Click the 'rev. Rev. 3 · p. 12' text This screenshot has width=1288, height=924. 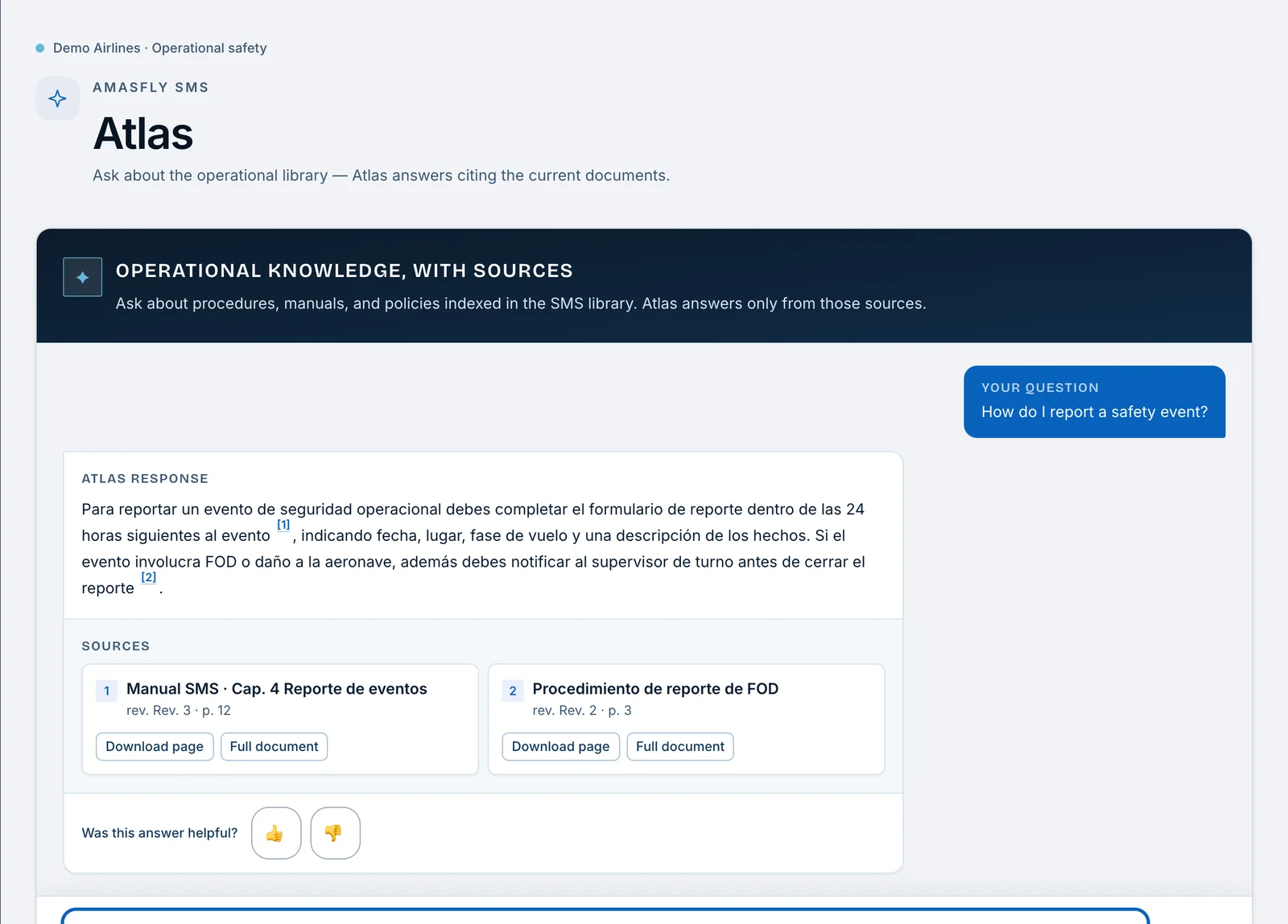pos(179,710)
